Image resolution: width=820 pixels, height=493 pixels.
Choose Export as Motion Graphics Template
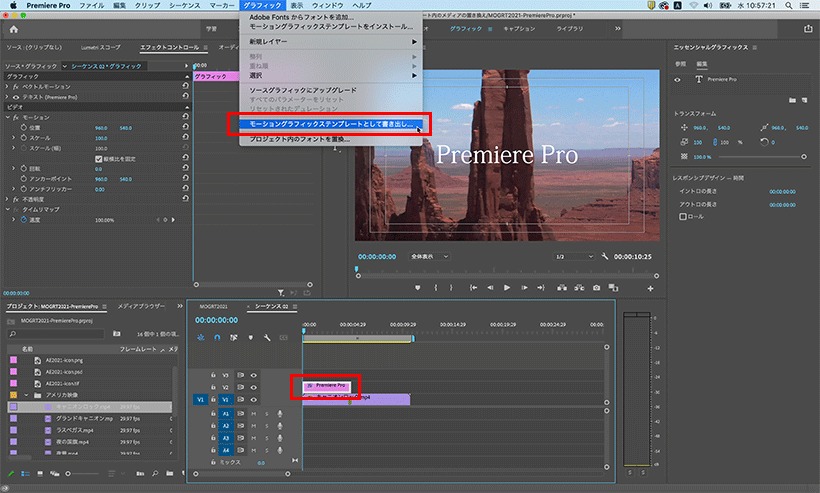(331, 124)
